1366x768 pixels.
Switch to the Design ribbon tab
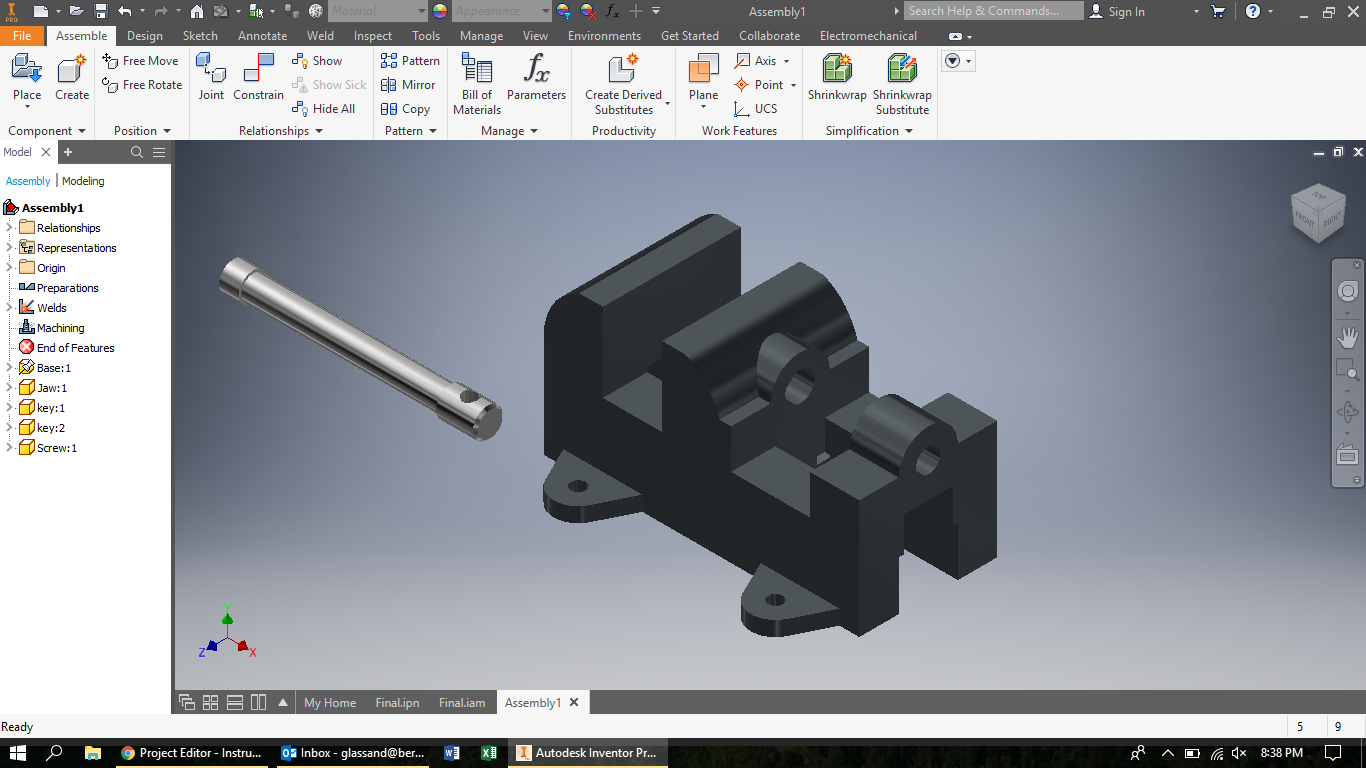tap(145, 36)
